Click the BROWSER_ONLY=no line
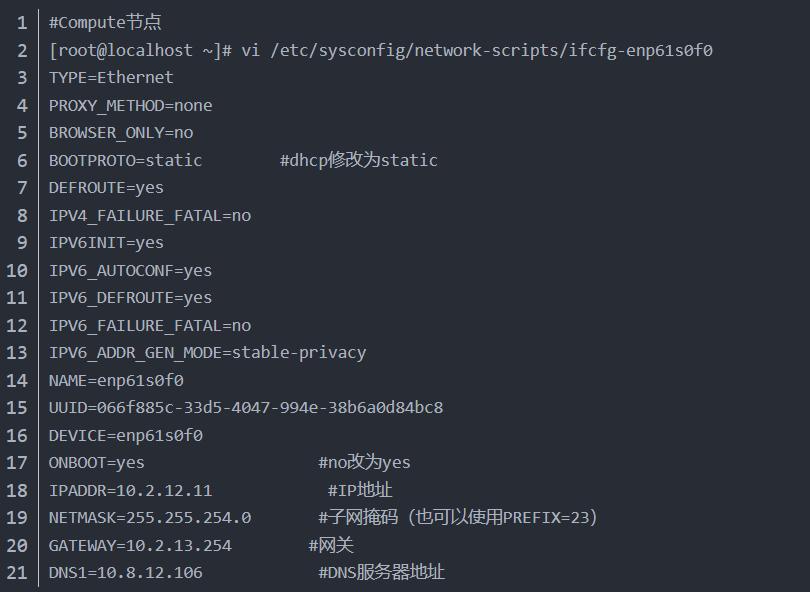The width and height of the screenshot is (810, 592). (121, 132)
